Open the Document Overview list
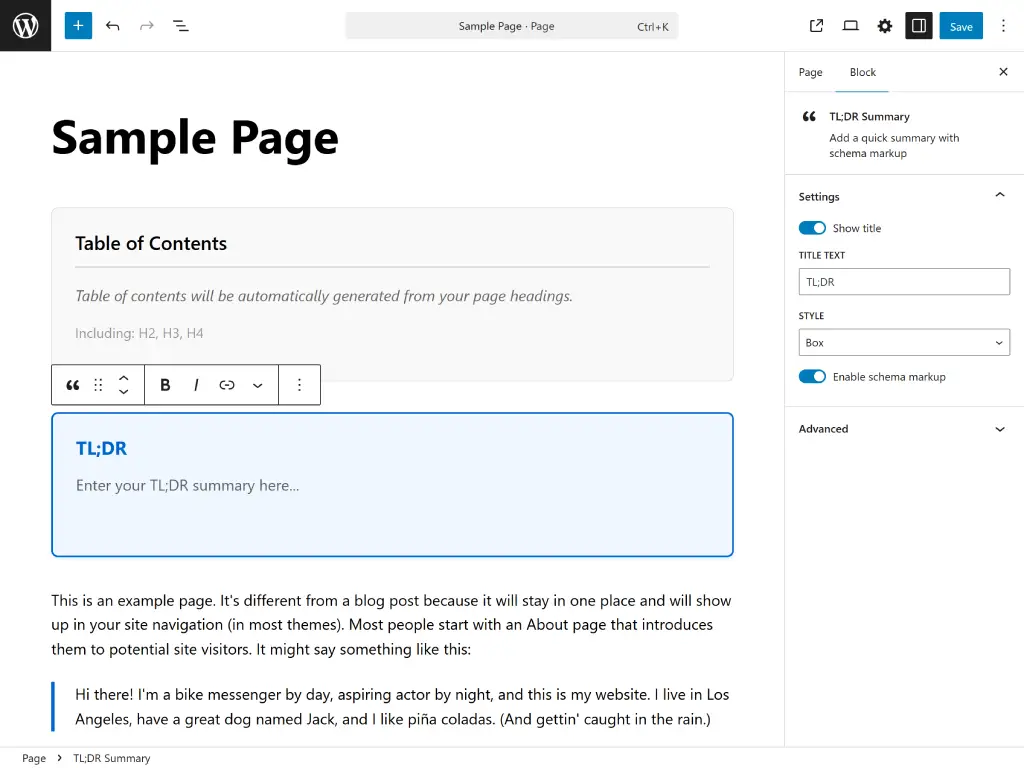1024x768 pixels. 181,26
